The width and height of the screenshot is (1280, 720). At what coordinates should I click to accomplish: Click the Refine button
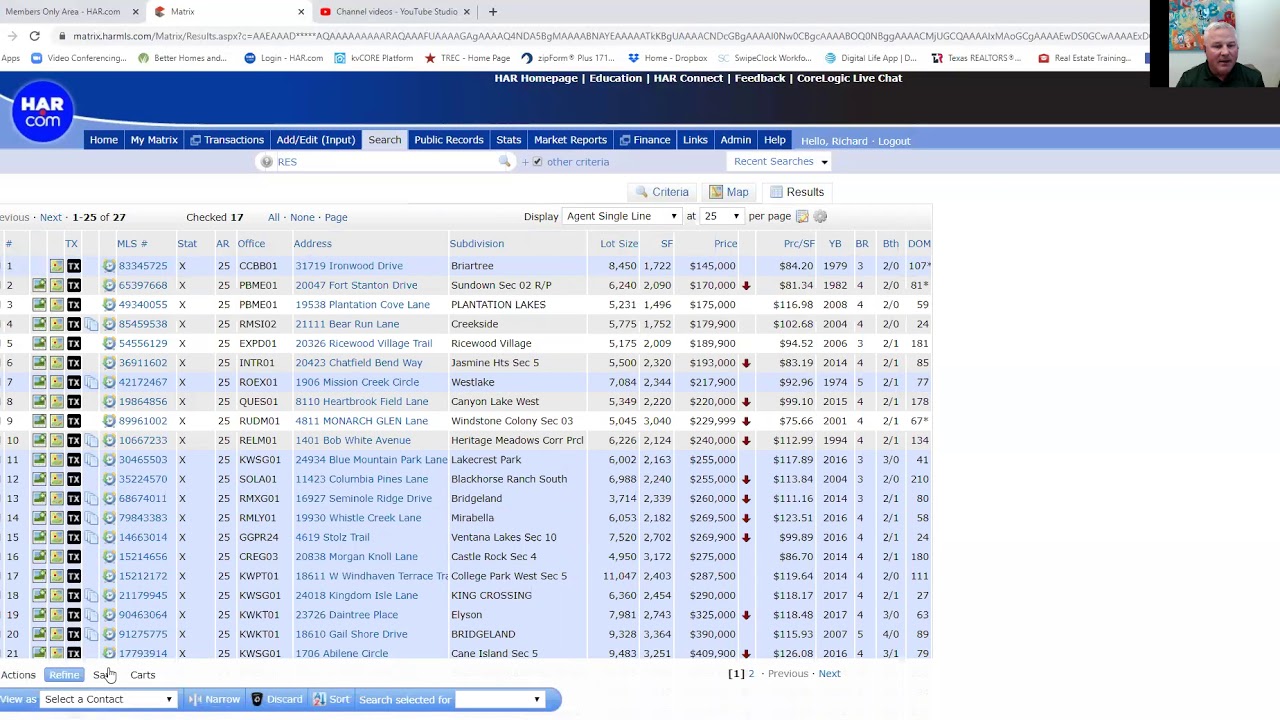tap(64, 675)
